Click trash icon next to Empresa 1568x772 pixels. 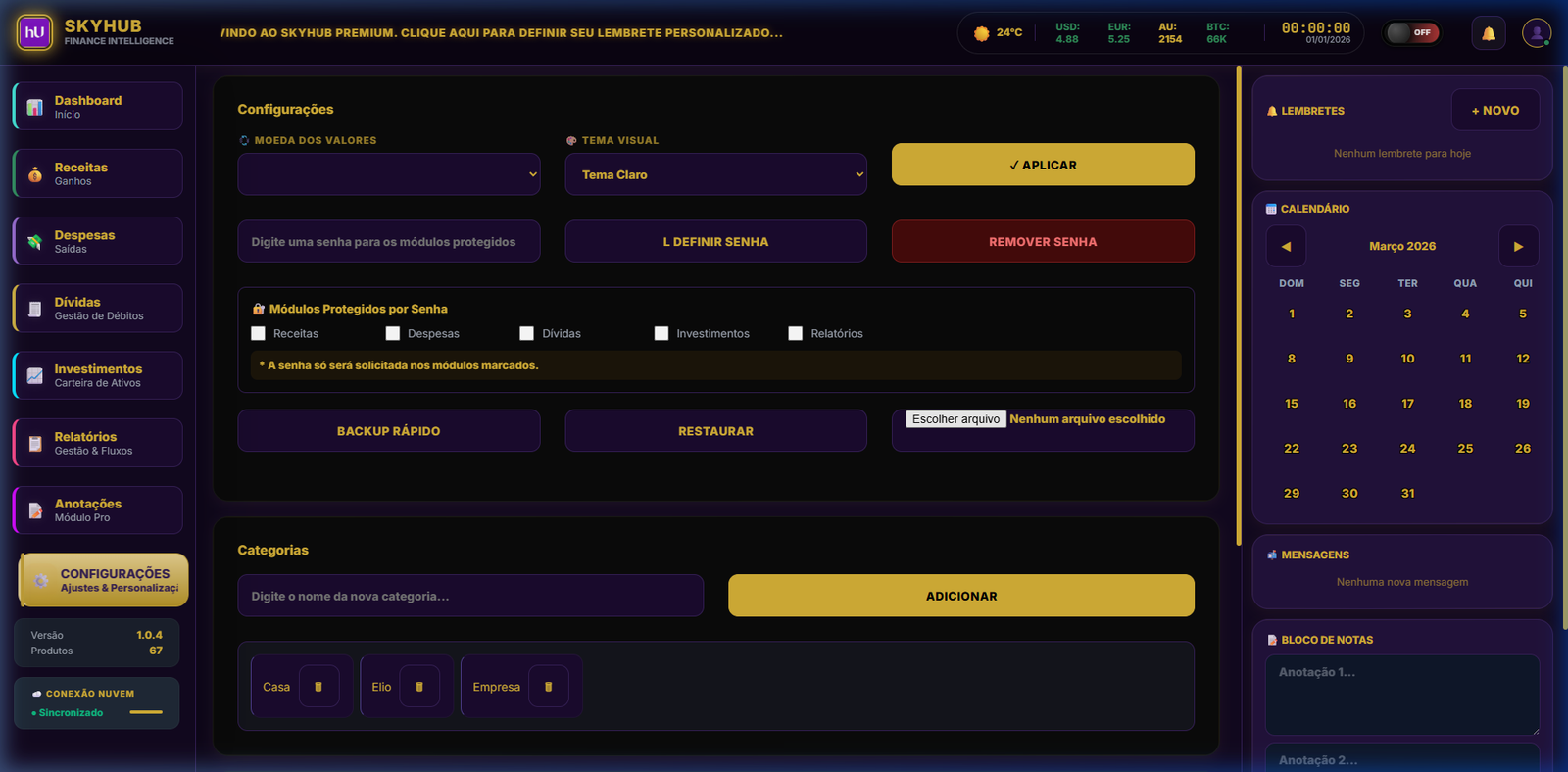549,687
